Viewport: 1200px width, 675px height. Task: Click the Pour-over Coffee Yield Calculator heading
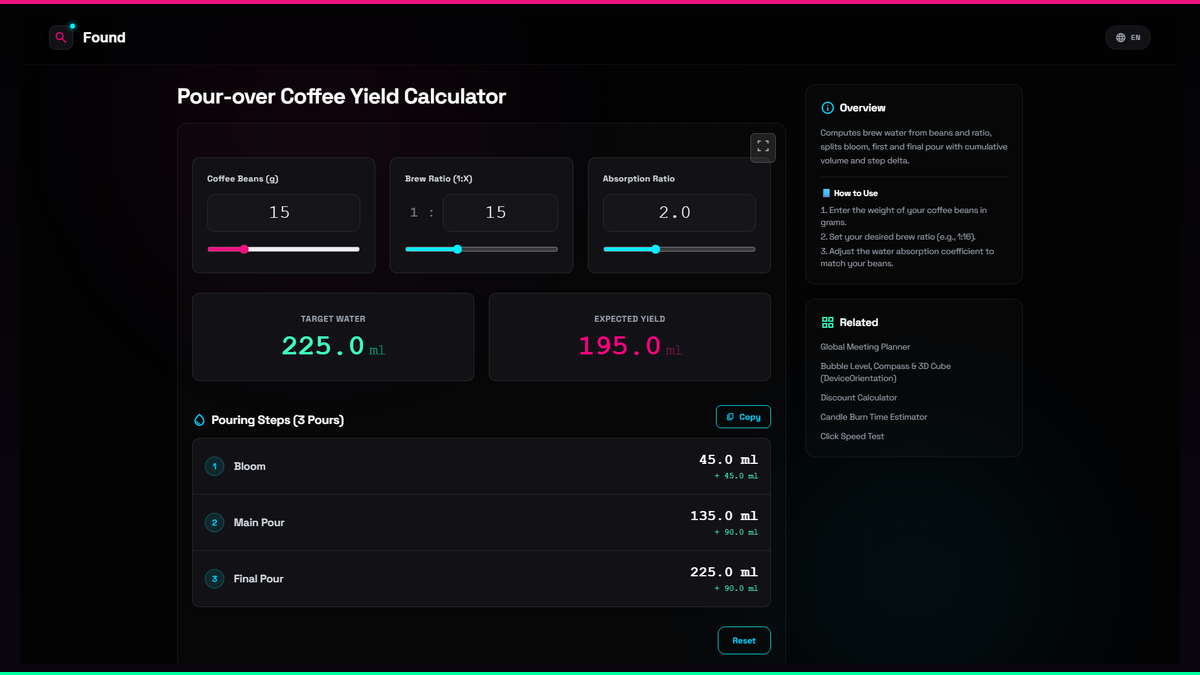pos(341,97)
